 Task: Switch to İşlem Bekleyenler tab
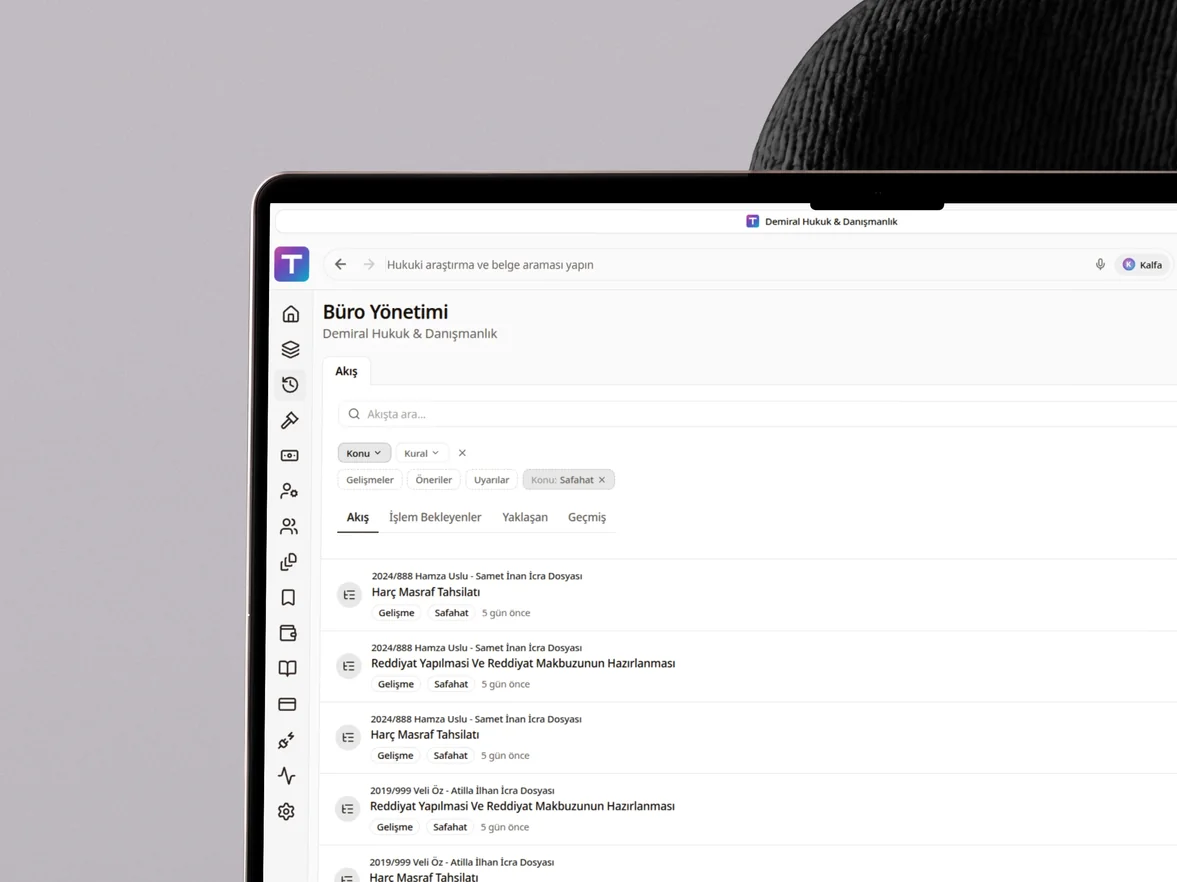(x=435, y=517)
